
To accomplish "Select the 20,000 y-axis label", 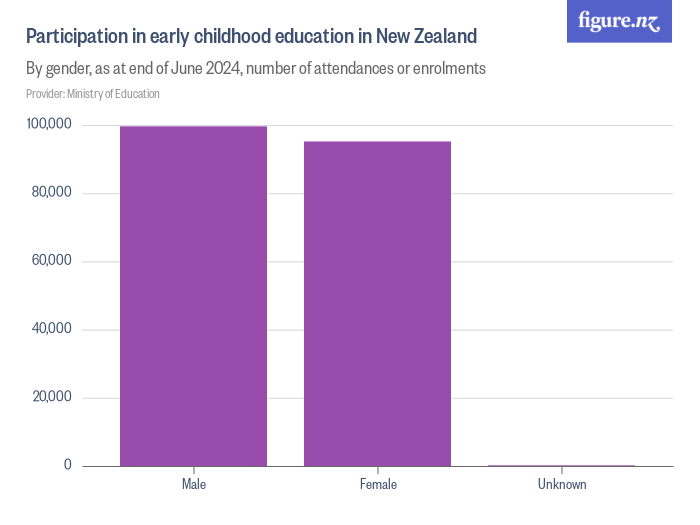I will (51, 397).
